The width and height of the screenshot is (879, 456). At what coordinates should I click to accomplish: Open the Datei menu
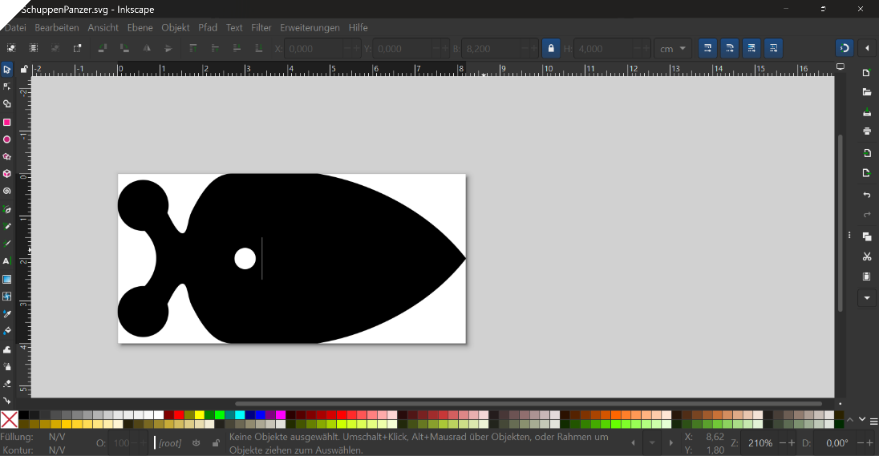point(15,27)
